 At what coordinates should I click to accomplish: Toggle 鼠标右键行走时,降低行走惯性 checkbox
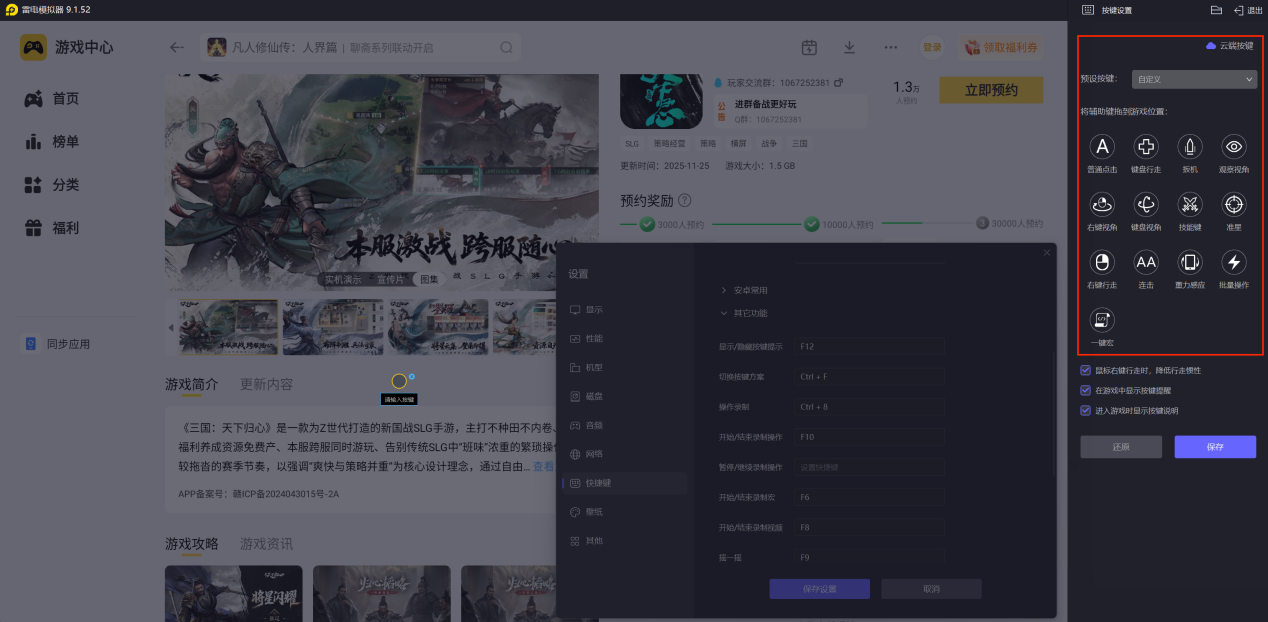(1086, 370)
